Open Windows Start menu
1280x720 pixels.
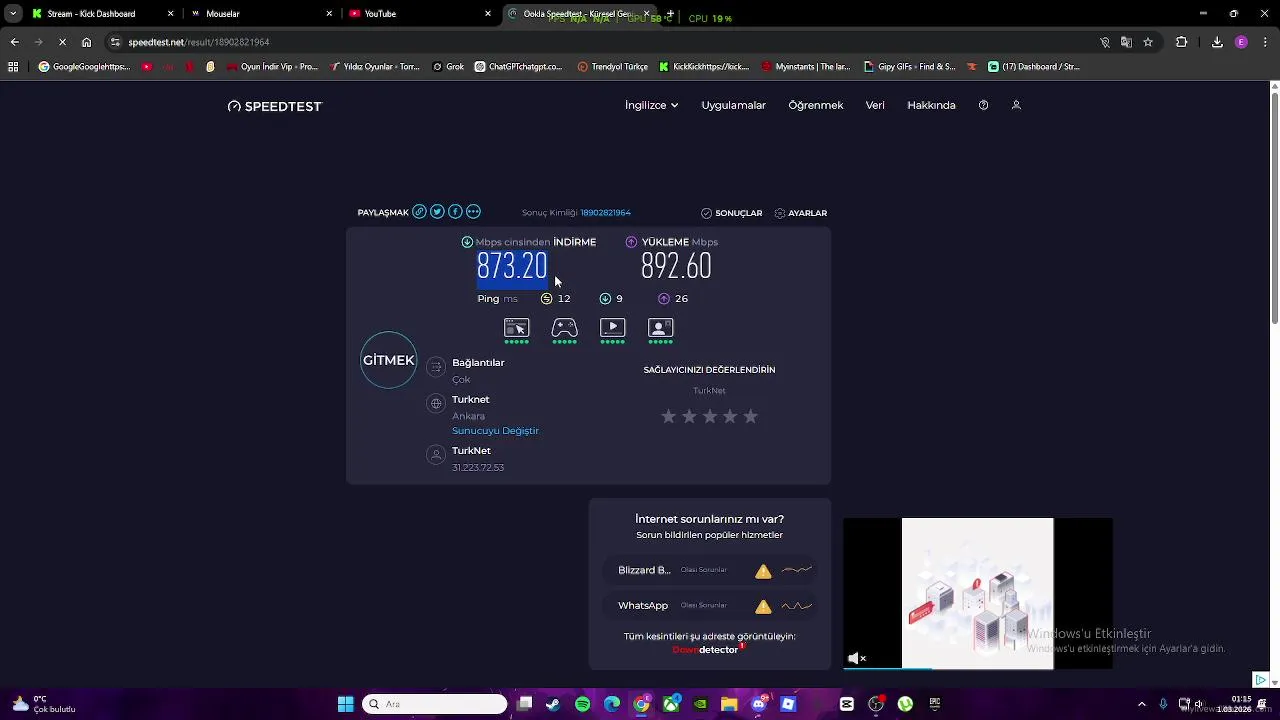345,704
